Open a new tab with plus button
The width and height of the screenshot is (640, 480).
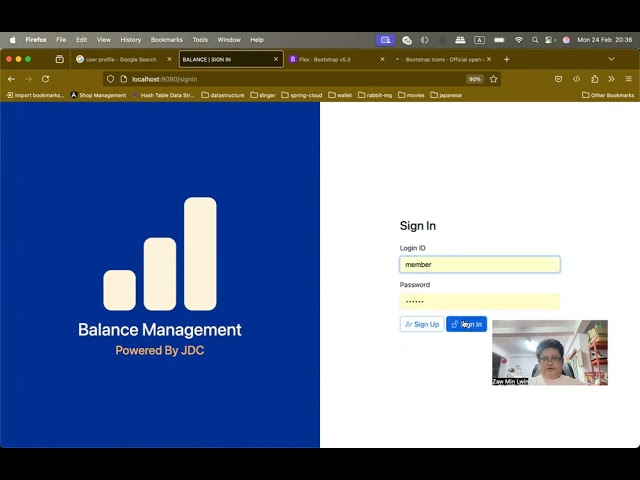tap(507, 59)
